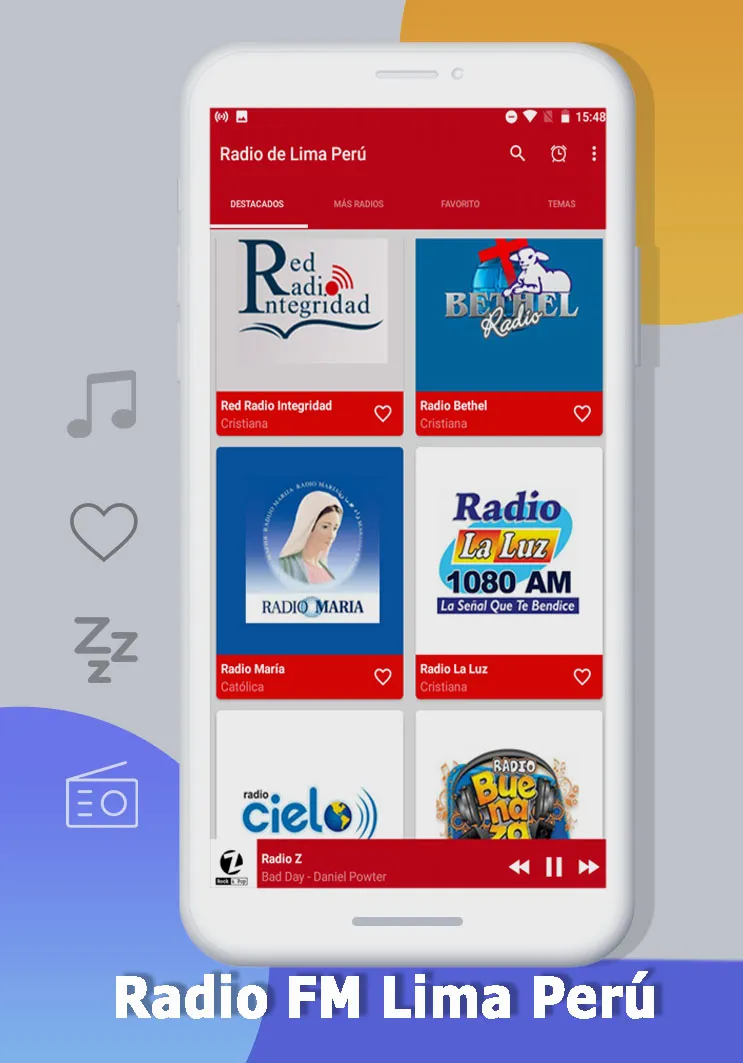
Task: Favorite Red Radio Integridad with heart
Action: [383, 414]
